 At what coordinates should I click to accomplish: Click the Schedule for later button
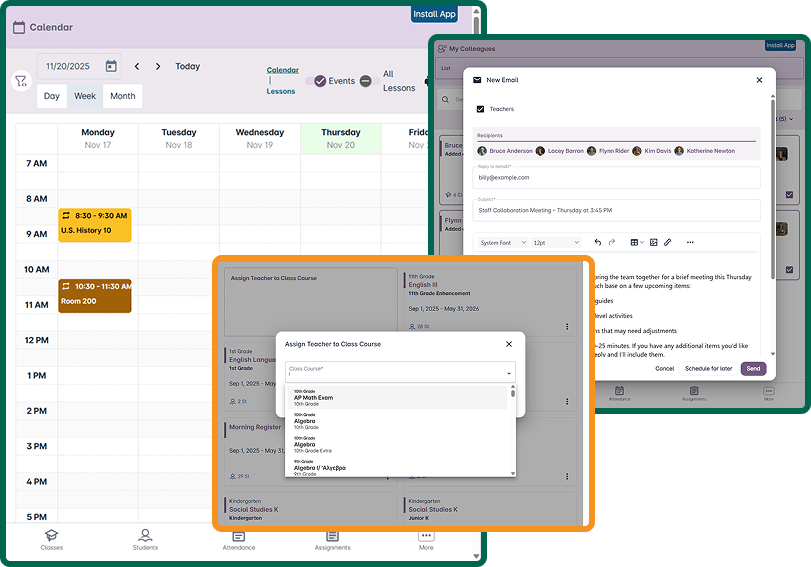708,368
